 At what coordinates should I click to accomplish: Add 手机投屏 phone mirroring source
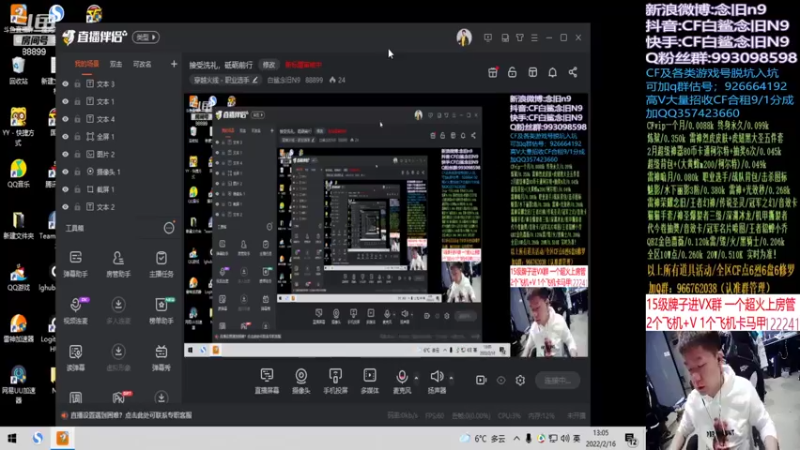335,381
